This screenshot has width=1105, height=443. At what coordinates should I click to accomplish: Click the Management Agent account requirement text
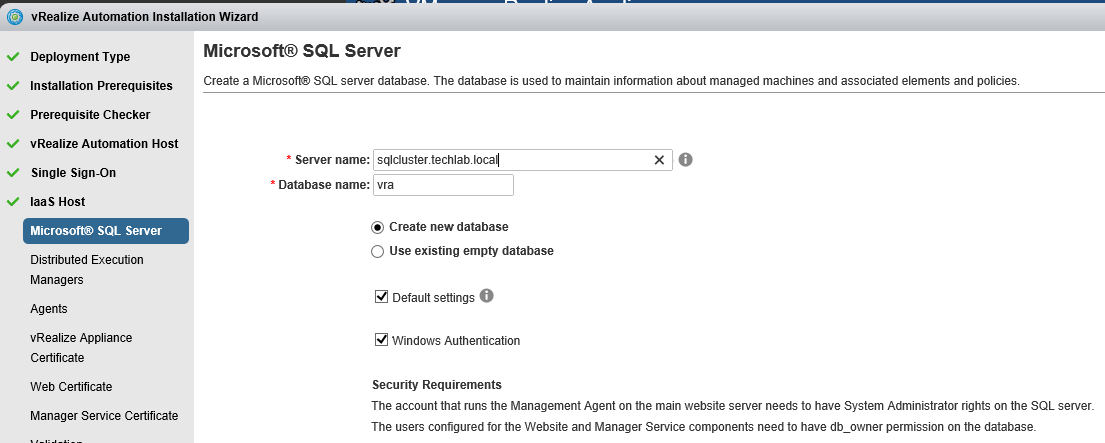[x=733, y=406]
